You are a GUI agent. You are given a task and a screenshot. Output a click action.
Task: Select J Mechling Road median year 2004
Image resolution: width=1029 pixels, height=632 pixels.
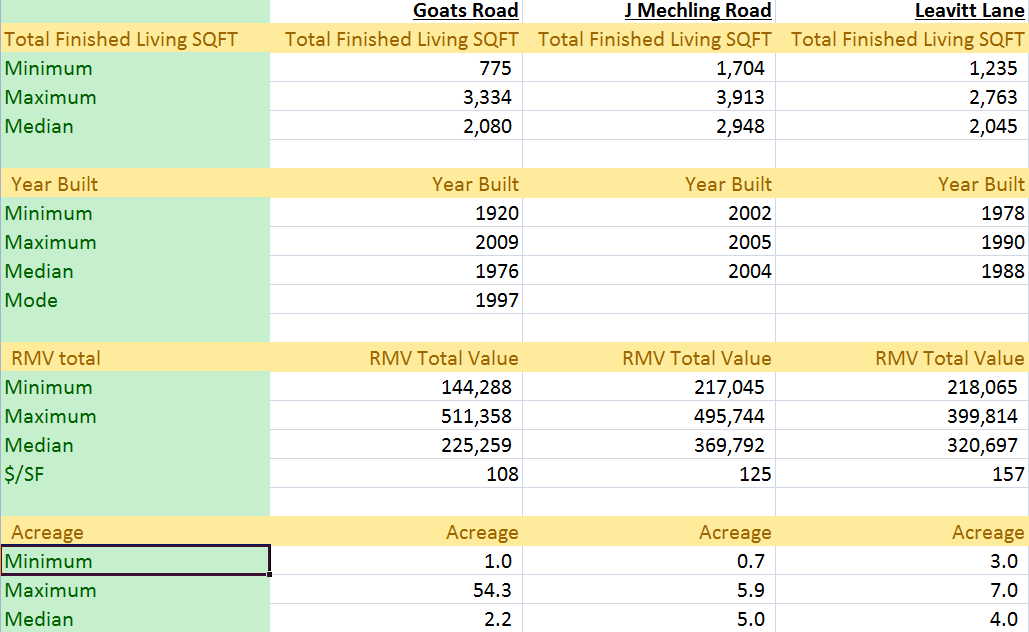pyautogui.click(x=750, y=272)
